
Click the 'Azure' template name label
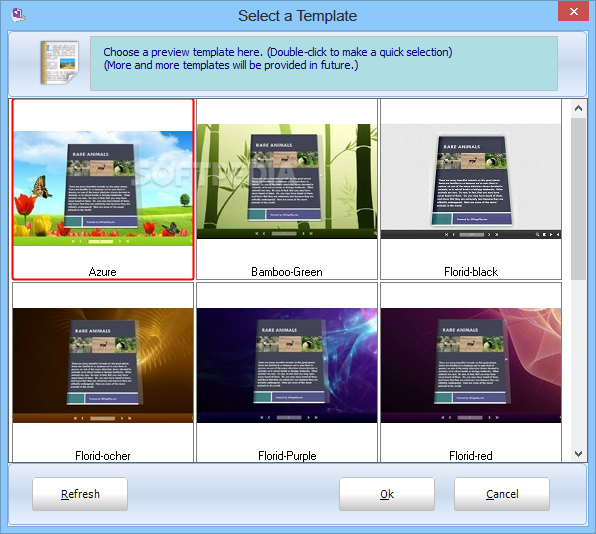tap(103, 272)
